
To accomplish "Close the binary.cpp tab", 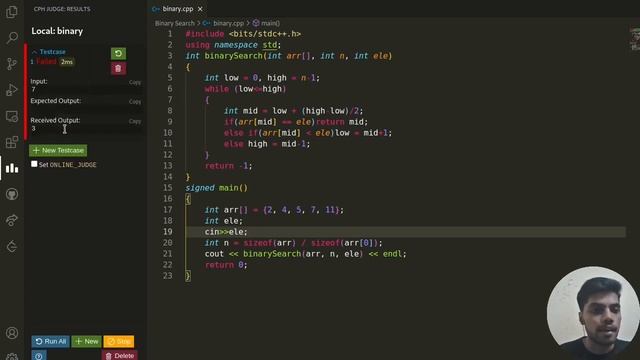I will coord(200,9).
